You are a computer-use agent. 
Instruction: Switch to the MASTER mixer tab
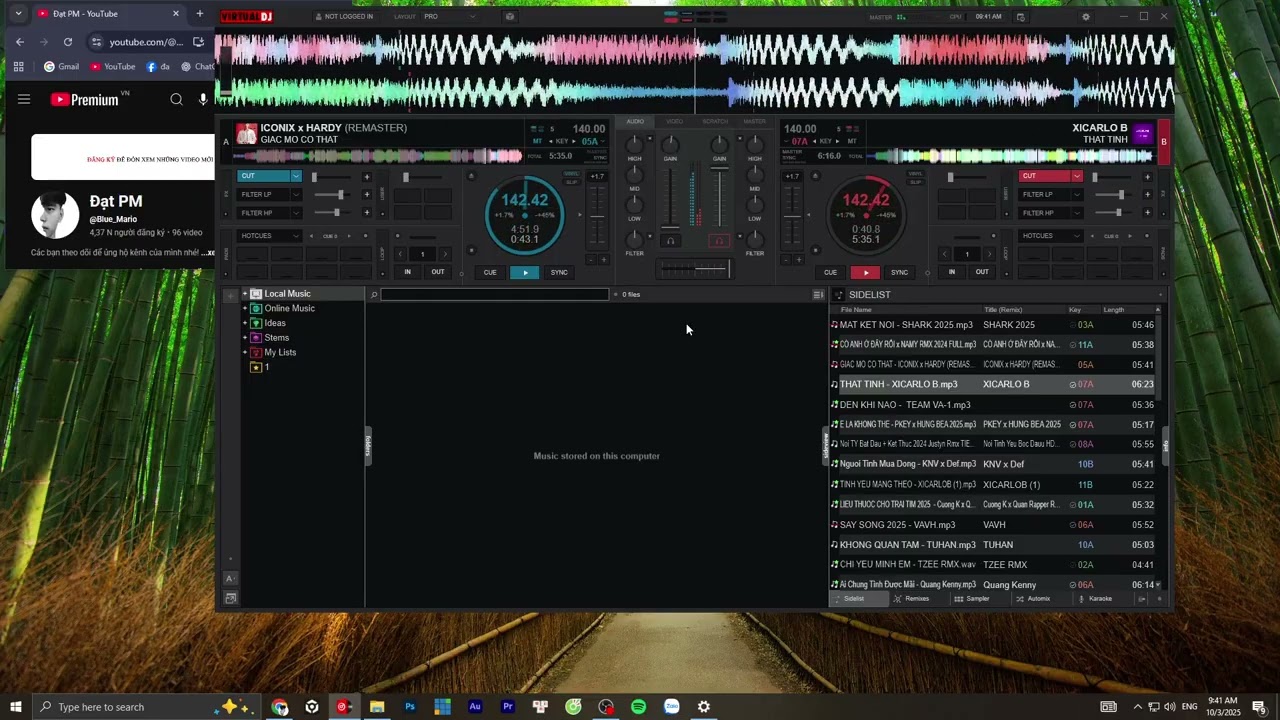tap(755, 121)
